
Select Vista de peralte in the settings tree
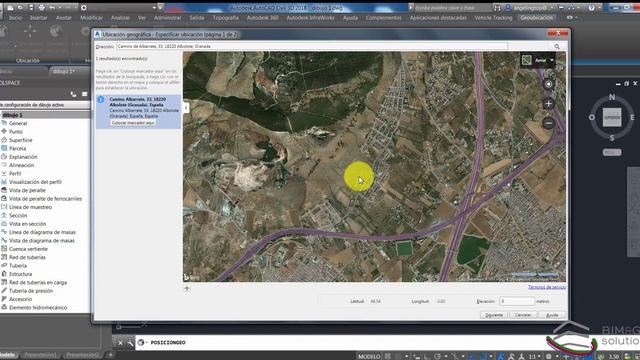pyautogui.click(x=27, y=191)
